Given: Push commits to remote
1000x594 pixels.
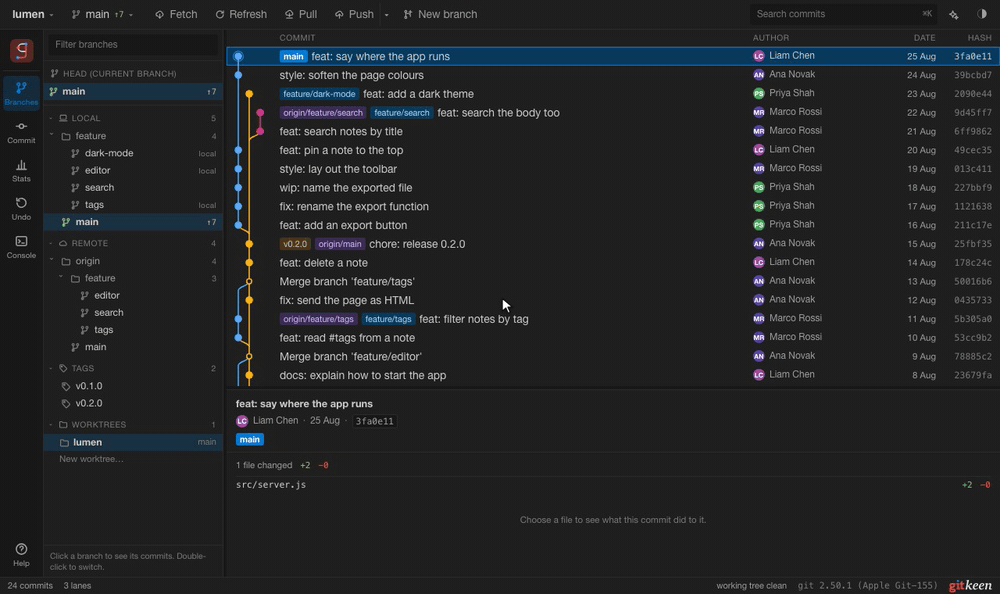Looking at the screenshot, I should coord(355,14).
